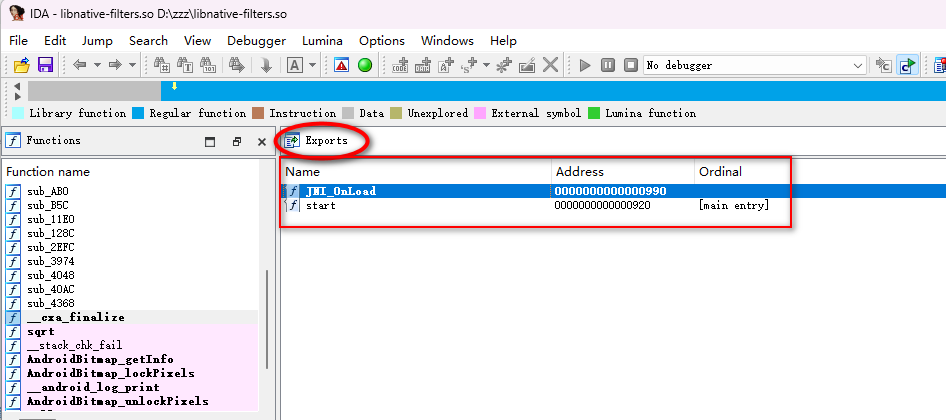Close the Functions panel
Screen dimensions: 946x420
262,142
